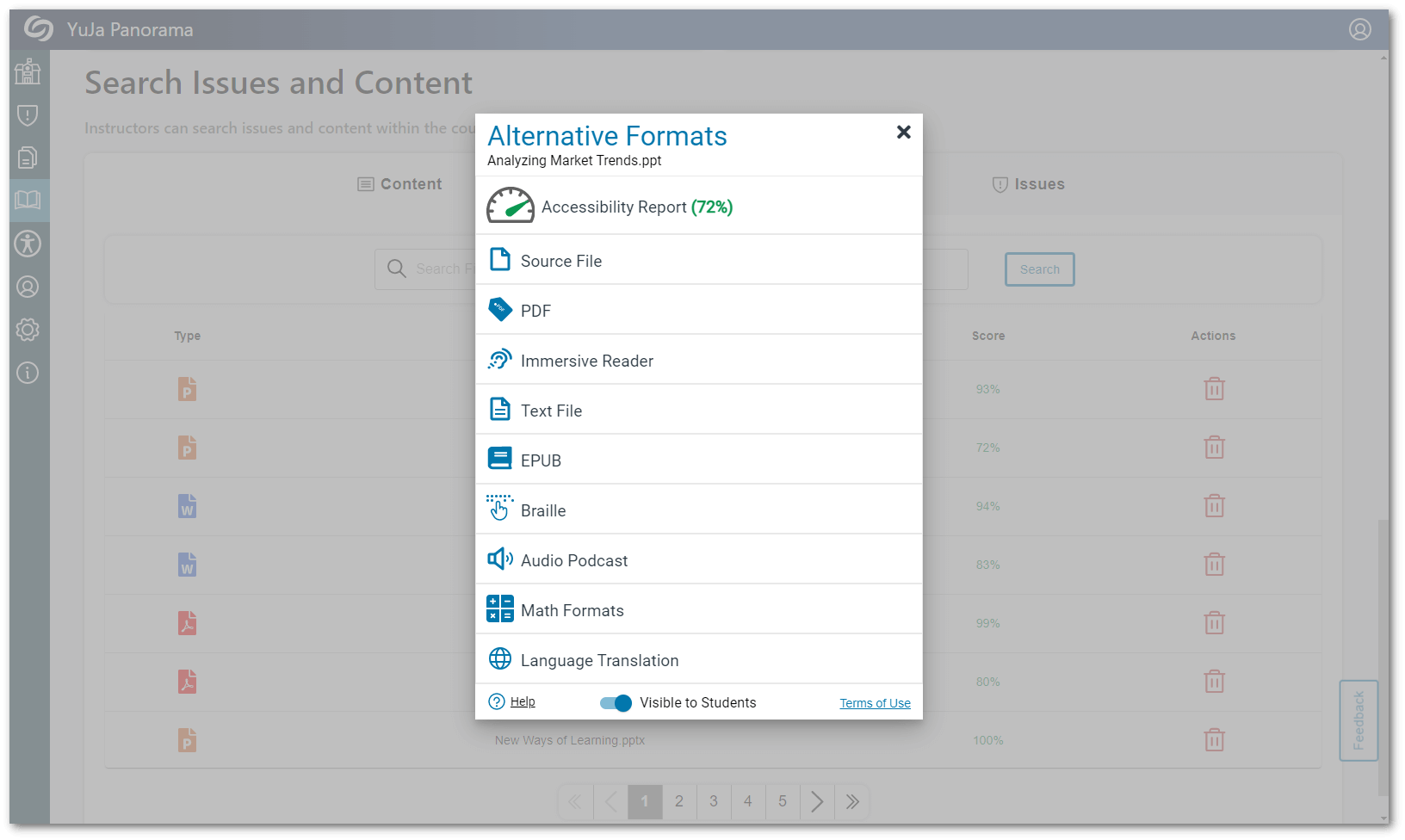Go to next page arrow in pagination
The image size is (1405, 840).
point(817,802)
